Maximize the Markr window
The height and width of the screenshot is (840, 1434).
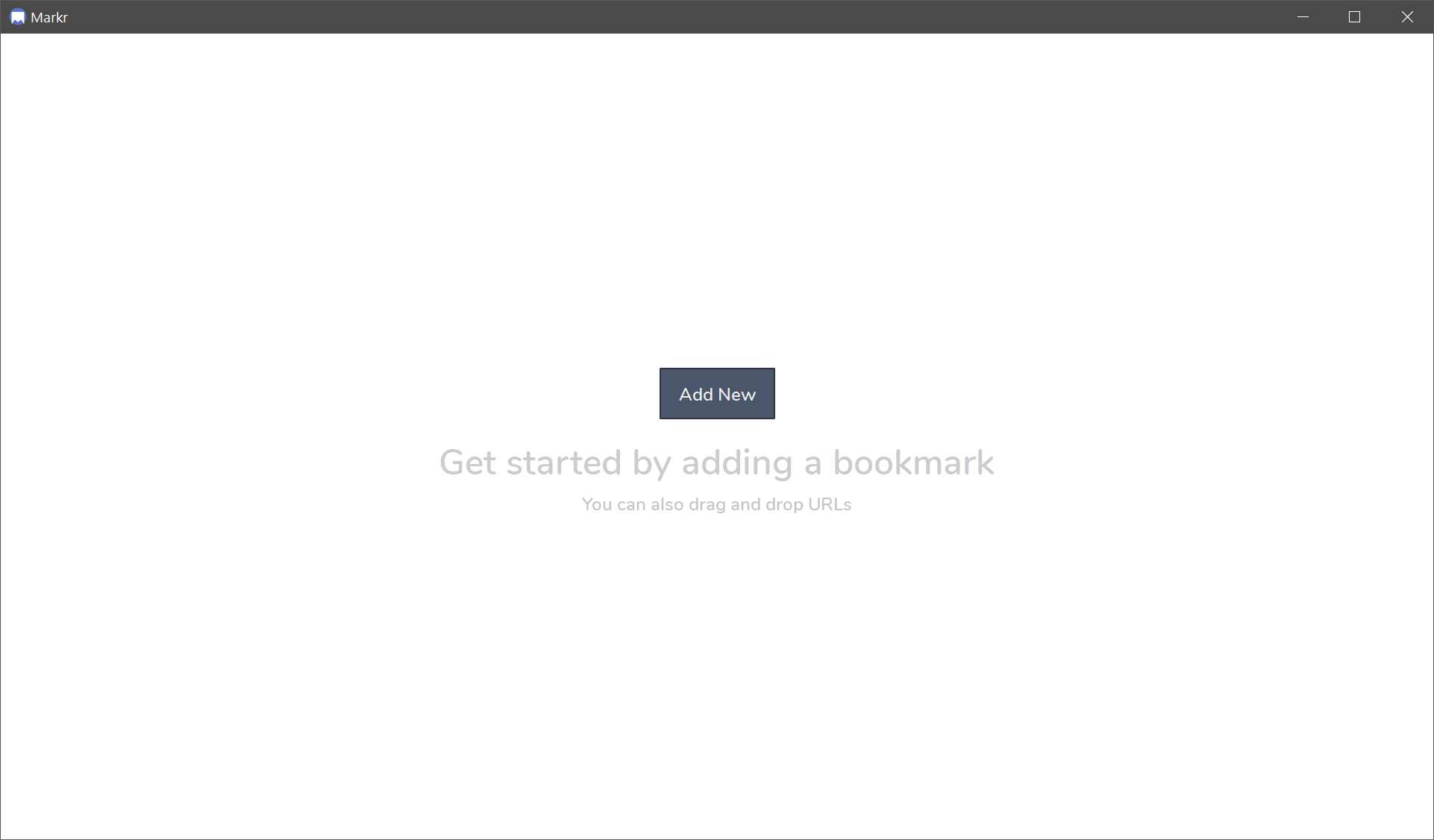click(1354, 17)
